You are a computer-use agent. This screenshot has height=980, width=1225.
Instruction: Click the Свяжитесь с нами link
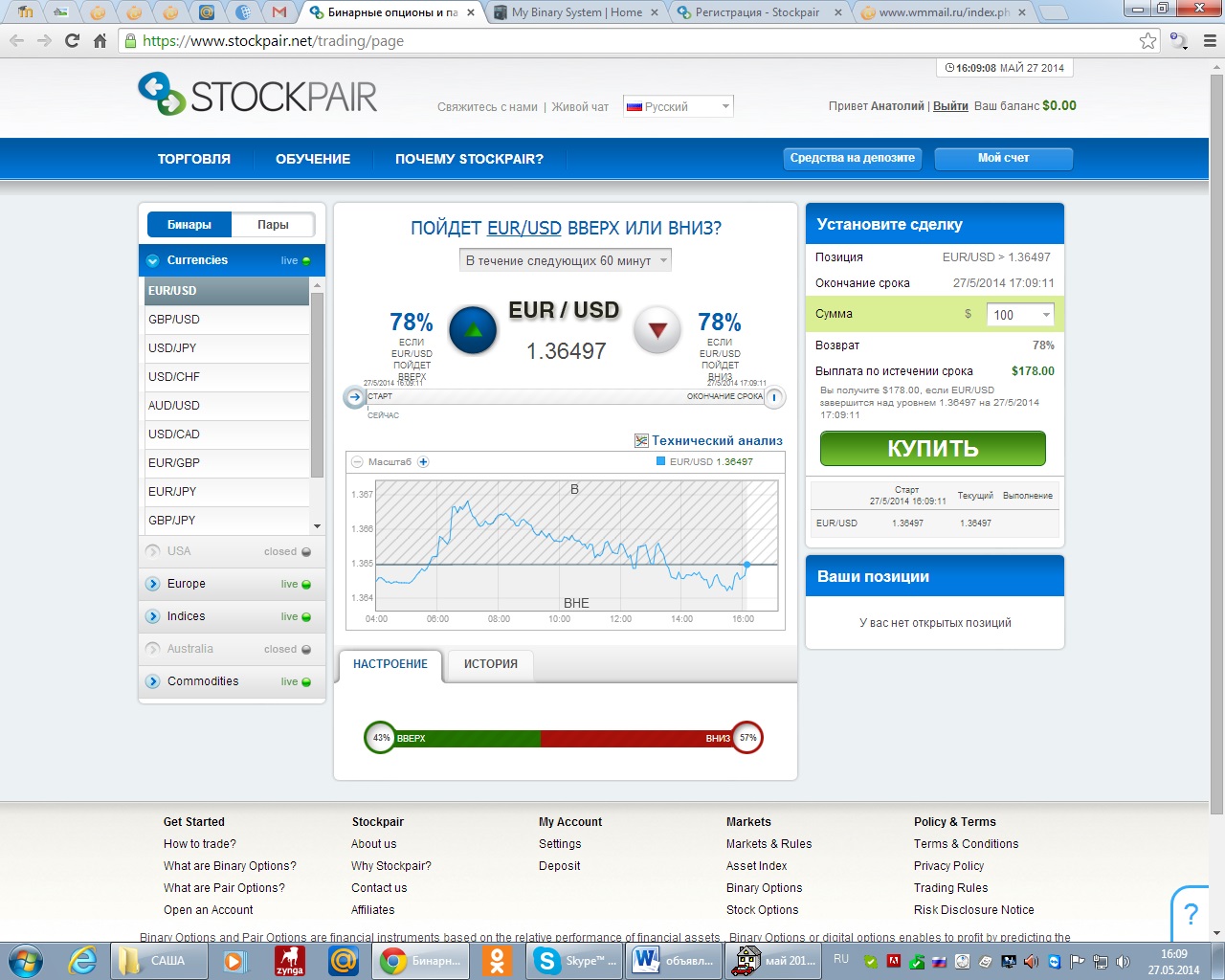click(x=487, y=107)
